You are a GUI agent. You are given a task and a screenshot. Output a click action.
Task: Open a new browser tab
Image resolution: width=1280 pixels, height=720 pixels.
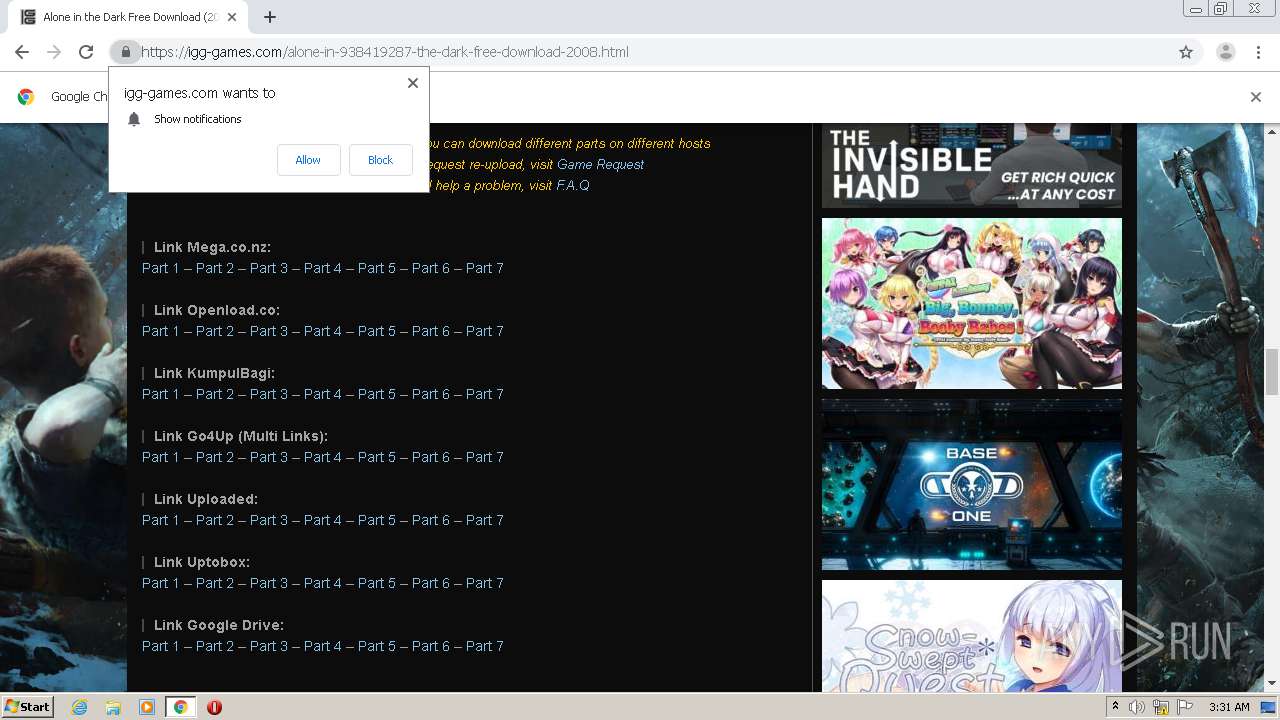pyautogui.click(x=270, y=17)
